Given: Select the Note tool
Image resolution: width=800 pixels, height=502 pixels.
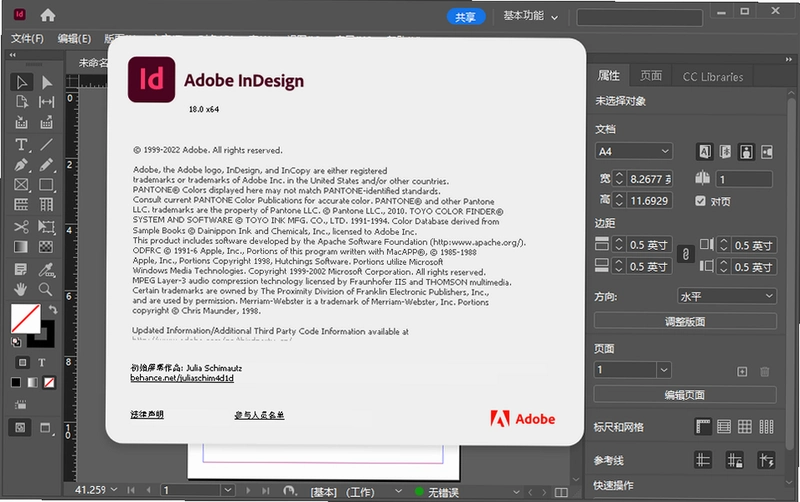Looking at the screenshot, I should pos(21,269).
